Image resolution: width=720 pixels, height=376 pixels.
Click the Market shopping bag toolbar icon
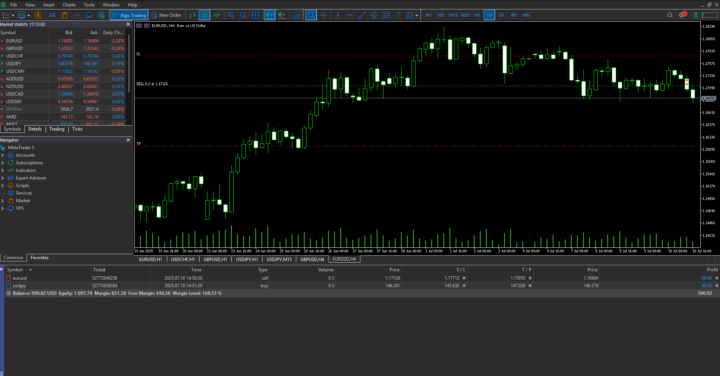pyautogui.click(x=65, y=15)
